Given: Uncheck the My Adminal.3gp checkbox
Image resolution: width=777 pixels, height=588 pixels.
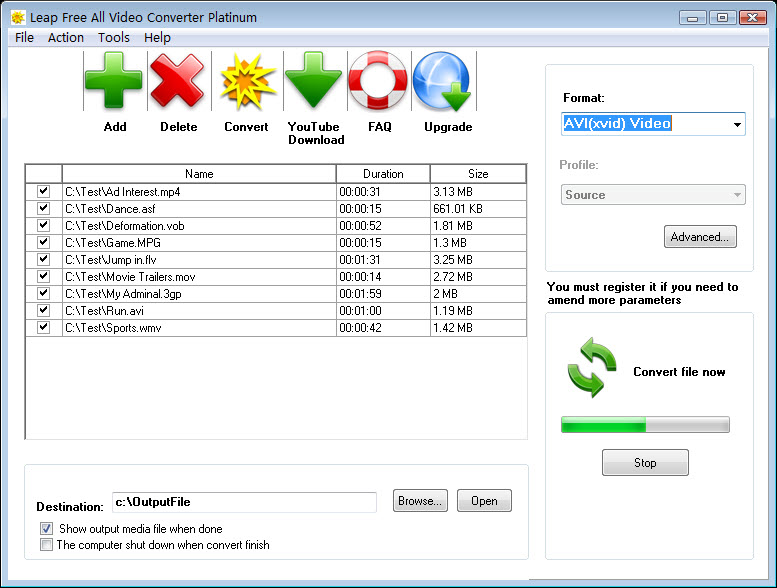Looking at the screenshot, I should tap(44, 293).
